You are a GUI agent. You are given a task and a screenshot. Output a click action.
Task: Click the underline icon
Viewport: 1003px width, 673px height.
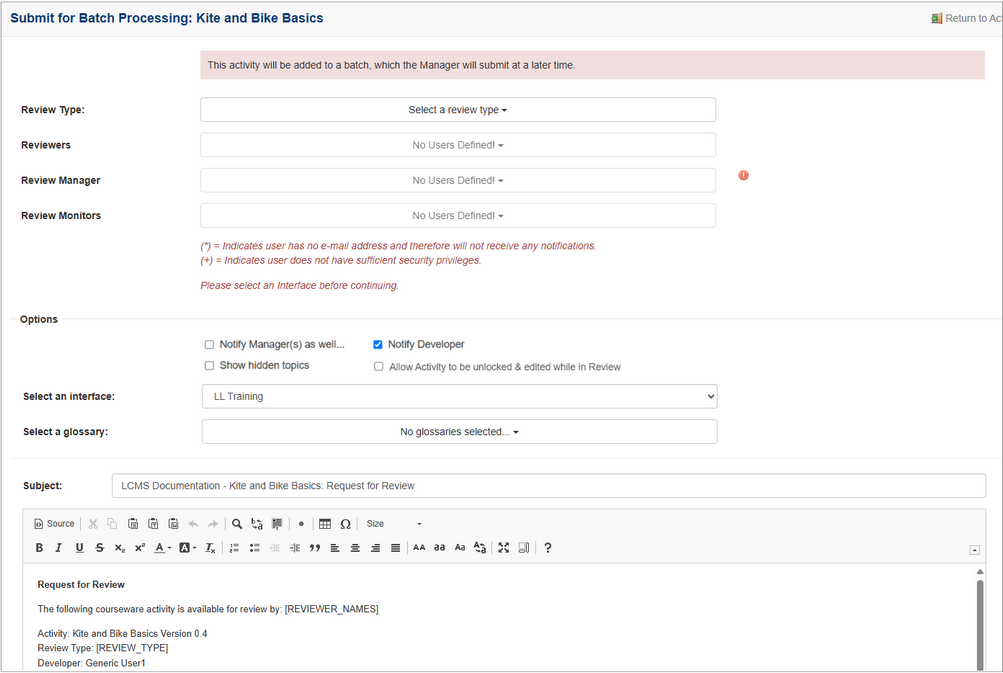[79, 548]
